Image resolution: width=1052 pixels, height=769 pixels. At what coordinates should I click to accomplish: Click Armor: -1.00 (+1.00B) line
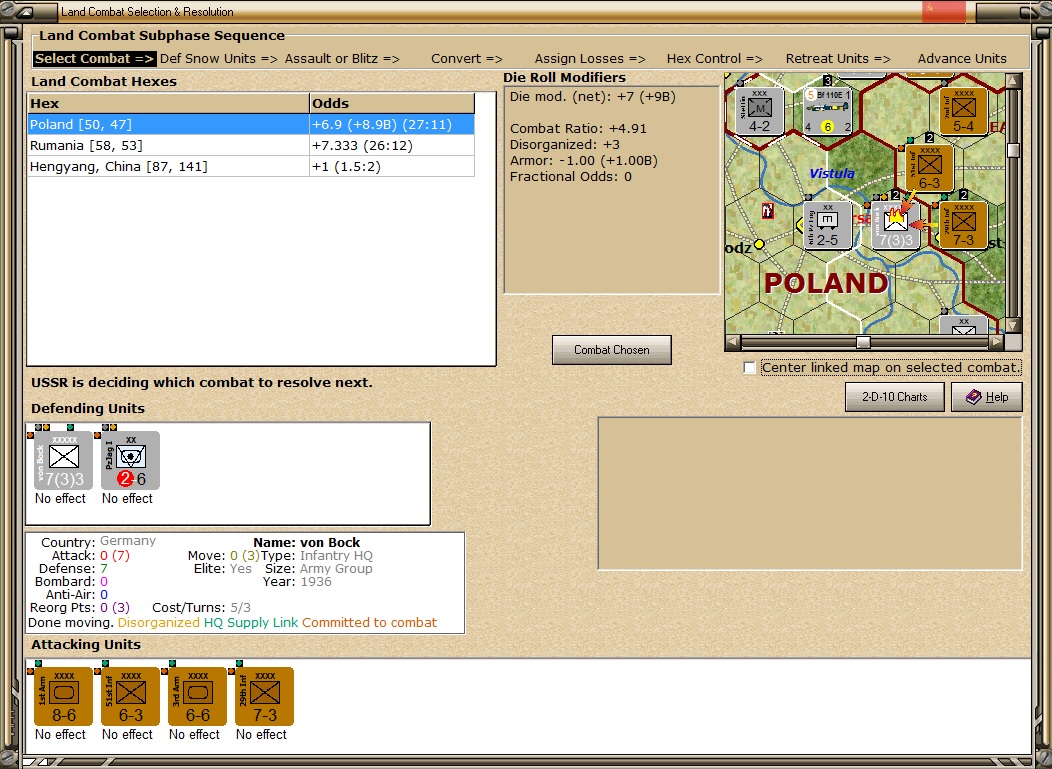pyautogui.click(x=584, y=160)
